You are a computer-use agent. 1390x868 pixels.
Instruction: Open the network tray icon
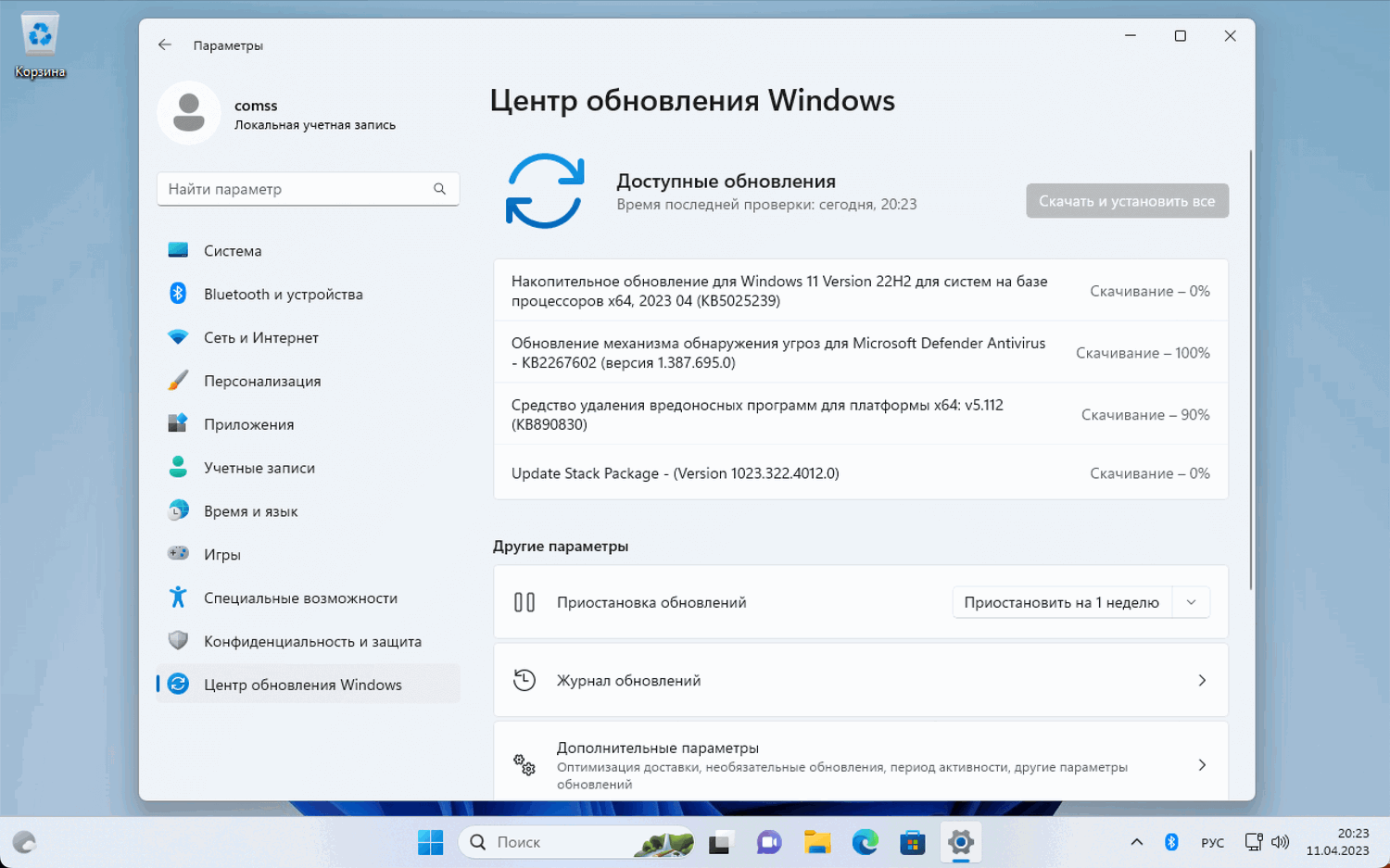(1253, 842)
